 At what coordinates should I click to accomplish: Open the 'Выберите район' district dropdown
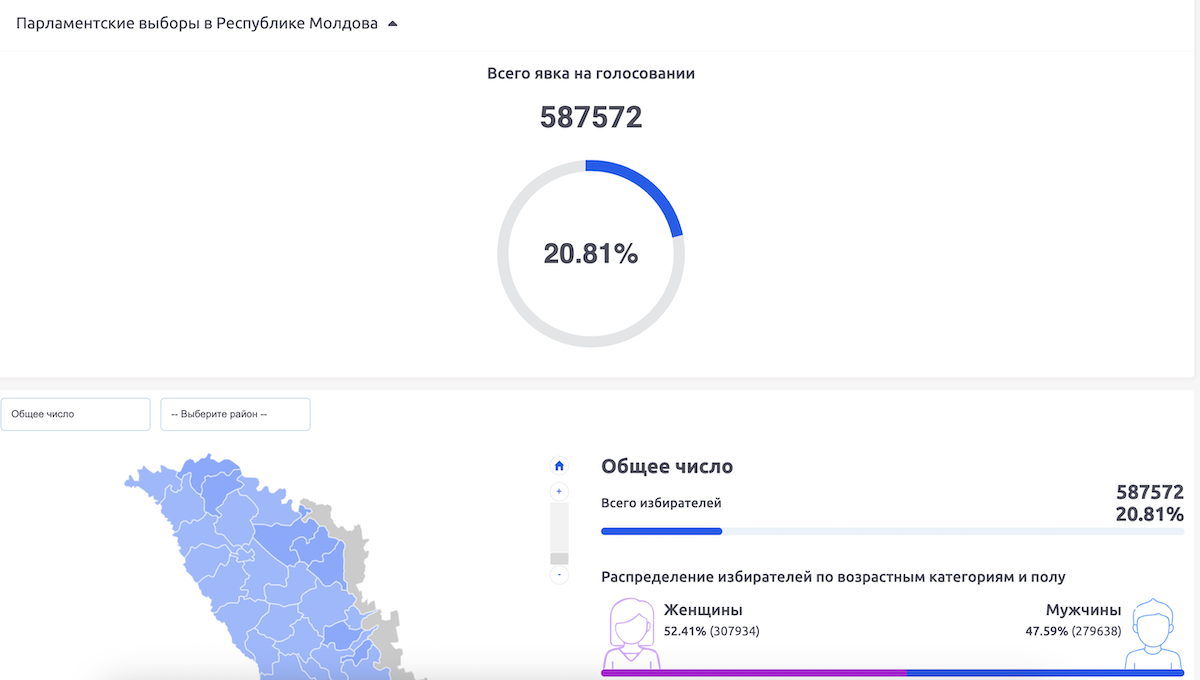[x=235, y=414]
